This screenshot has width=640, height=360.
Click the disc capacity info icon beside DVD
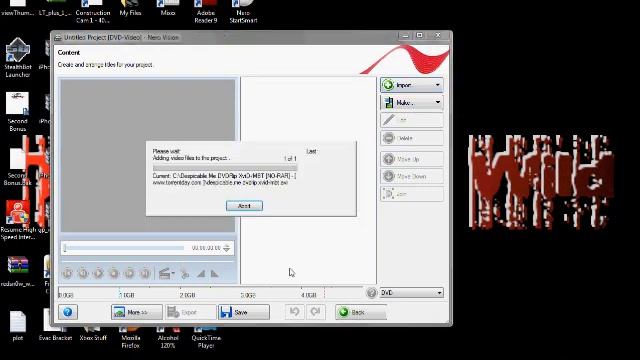(371, 293)
